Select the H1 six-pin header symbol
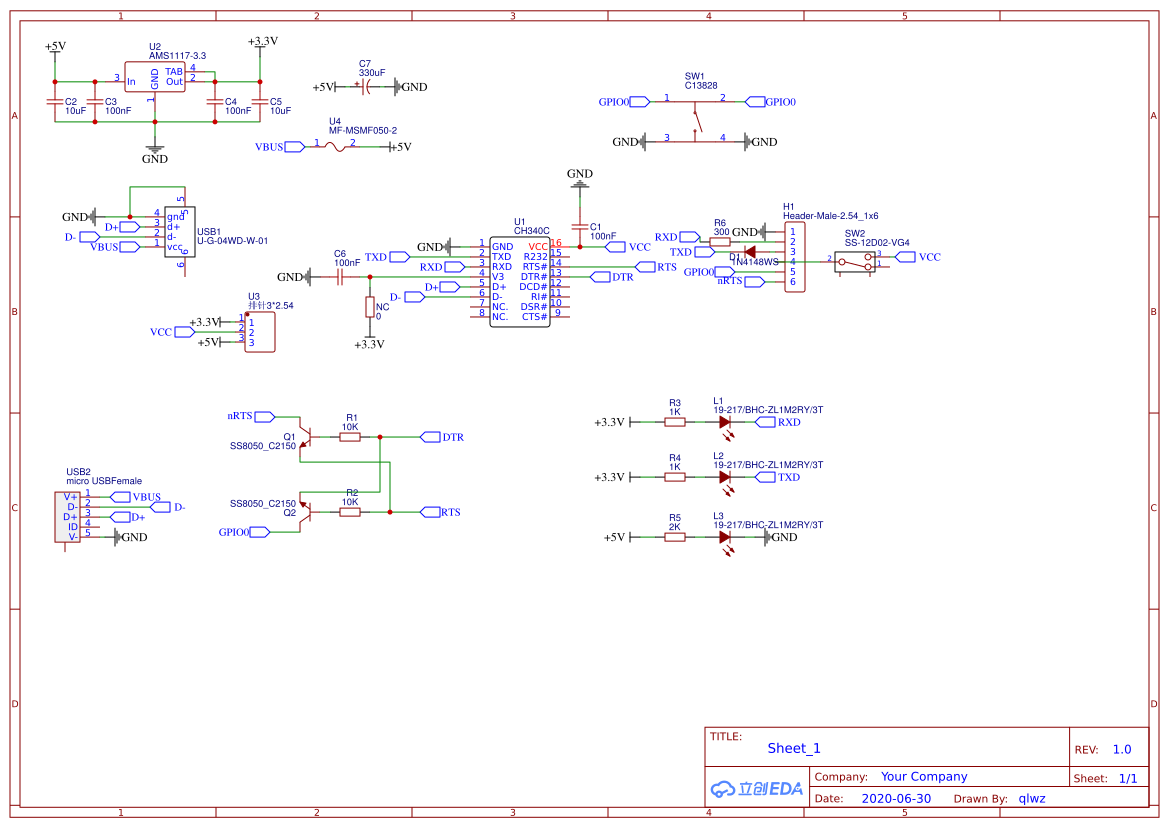The image size is (1169, 828). 795,257
